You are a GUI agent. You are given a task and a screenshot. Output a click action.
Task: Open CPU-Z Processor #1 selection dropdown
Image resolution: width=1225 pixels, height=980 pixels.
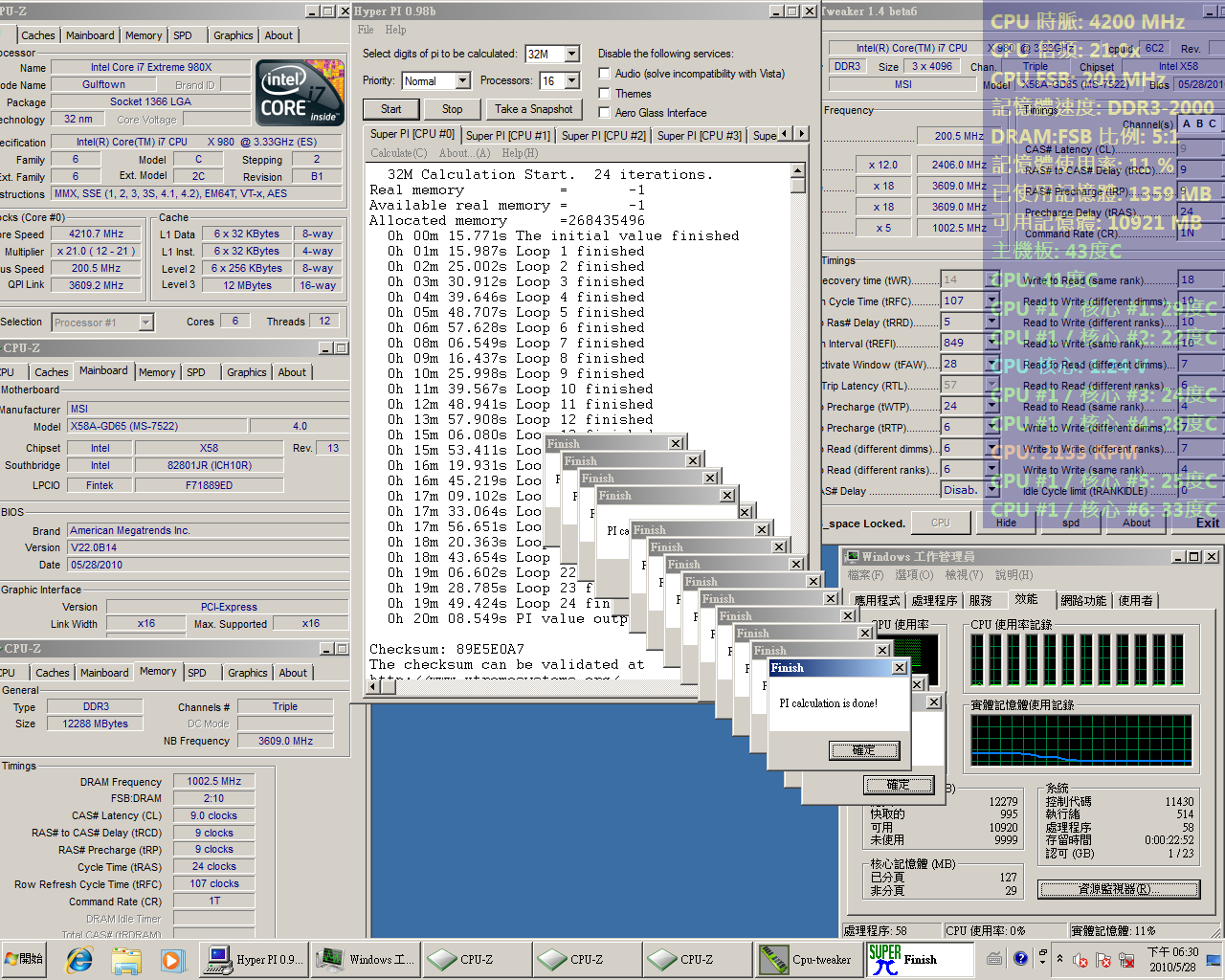click(146, 323)
